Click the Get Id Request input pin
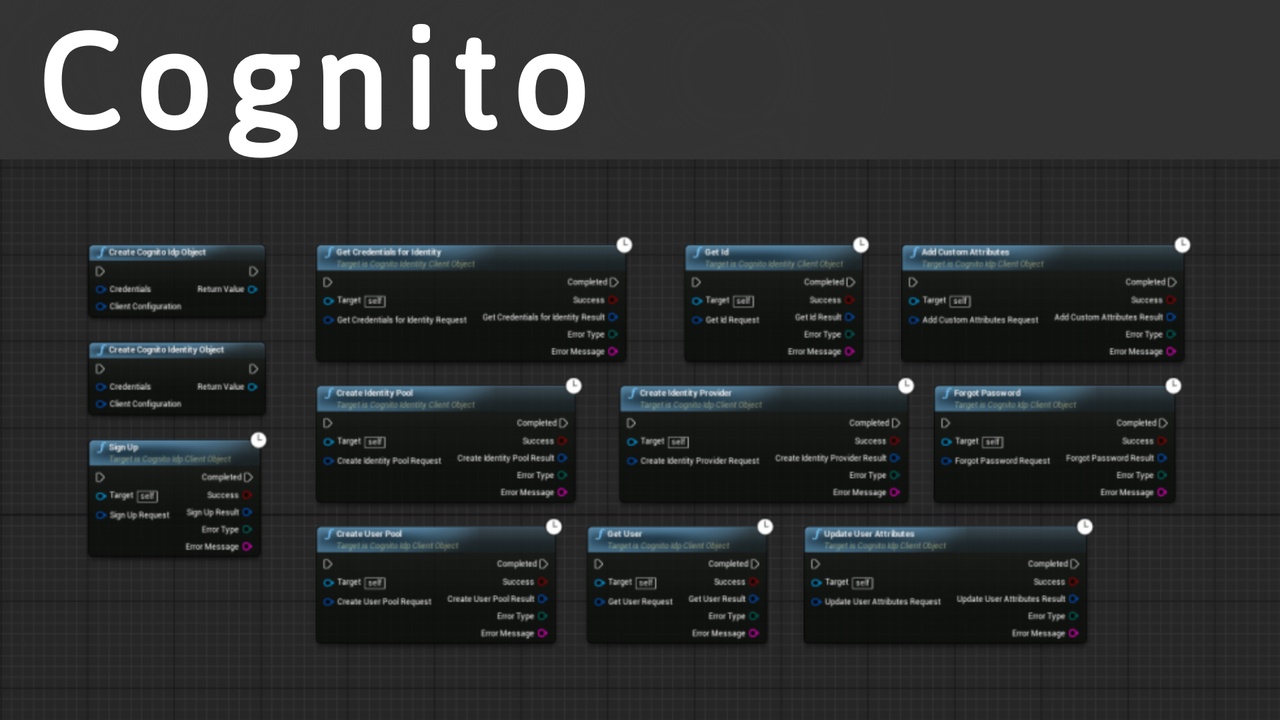The height and width of the screenshot is (720, 1280). pyautogui.click(x=697, y=320)
